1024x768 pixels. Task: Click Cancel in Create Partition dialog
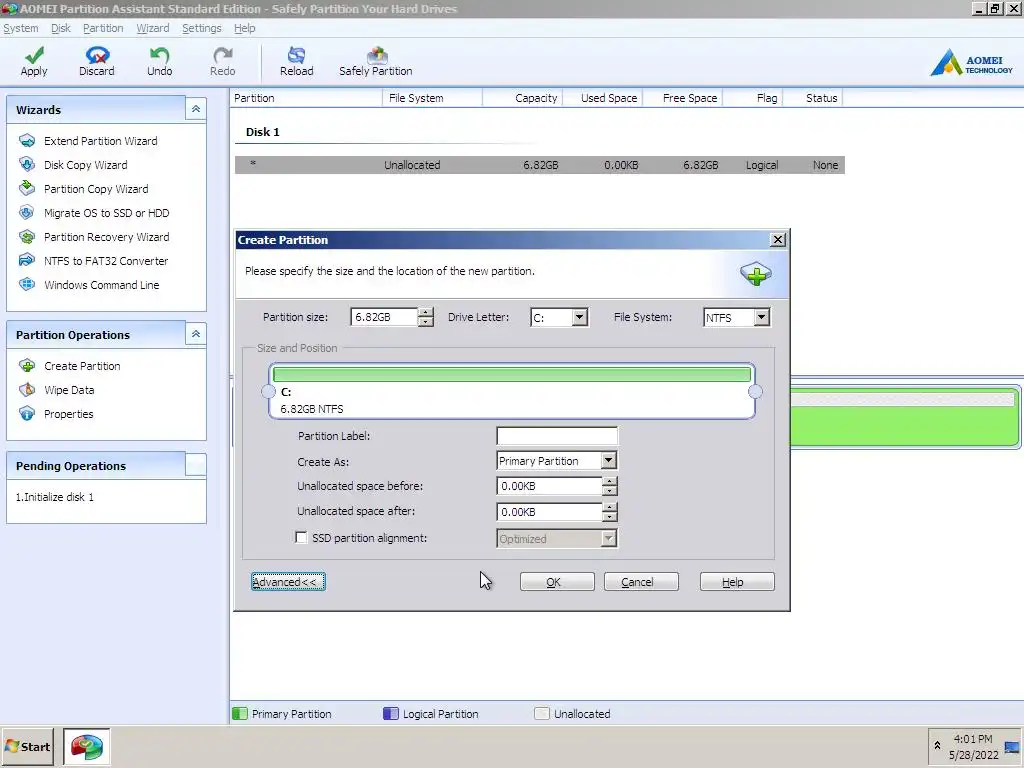[x=641, y=582]
